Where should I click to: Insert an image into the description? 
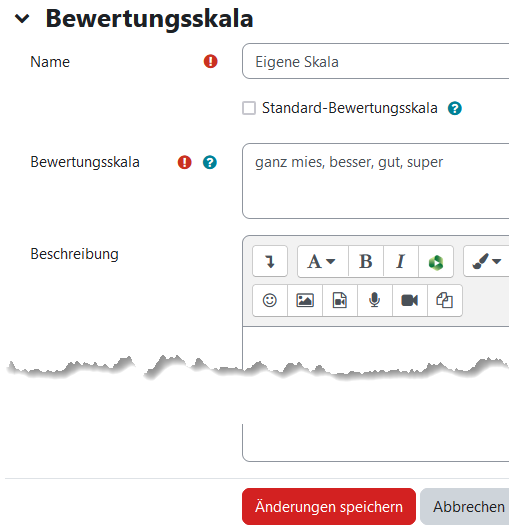(305, 301)
